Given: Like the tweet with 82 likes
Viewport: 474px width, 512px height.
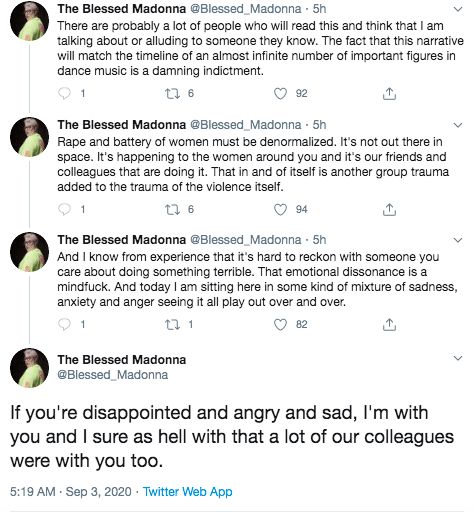Looking at the screenshot, I should click(280, 324).
